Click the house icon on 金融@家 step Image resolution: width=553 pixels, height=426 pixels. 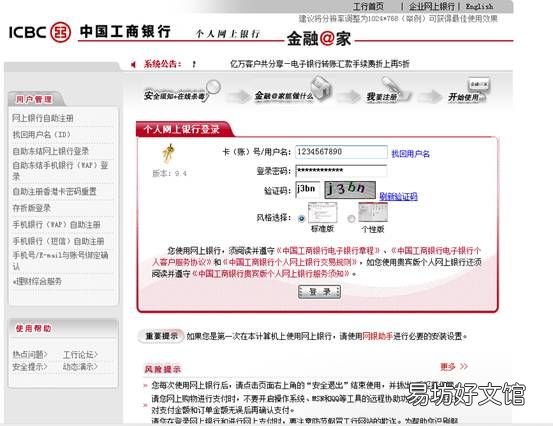(321, 87)
